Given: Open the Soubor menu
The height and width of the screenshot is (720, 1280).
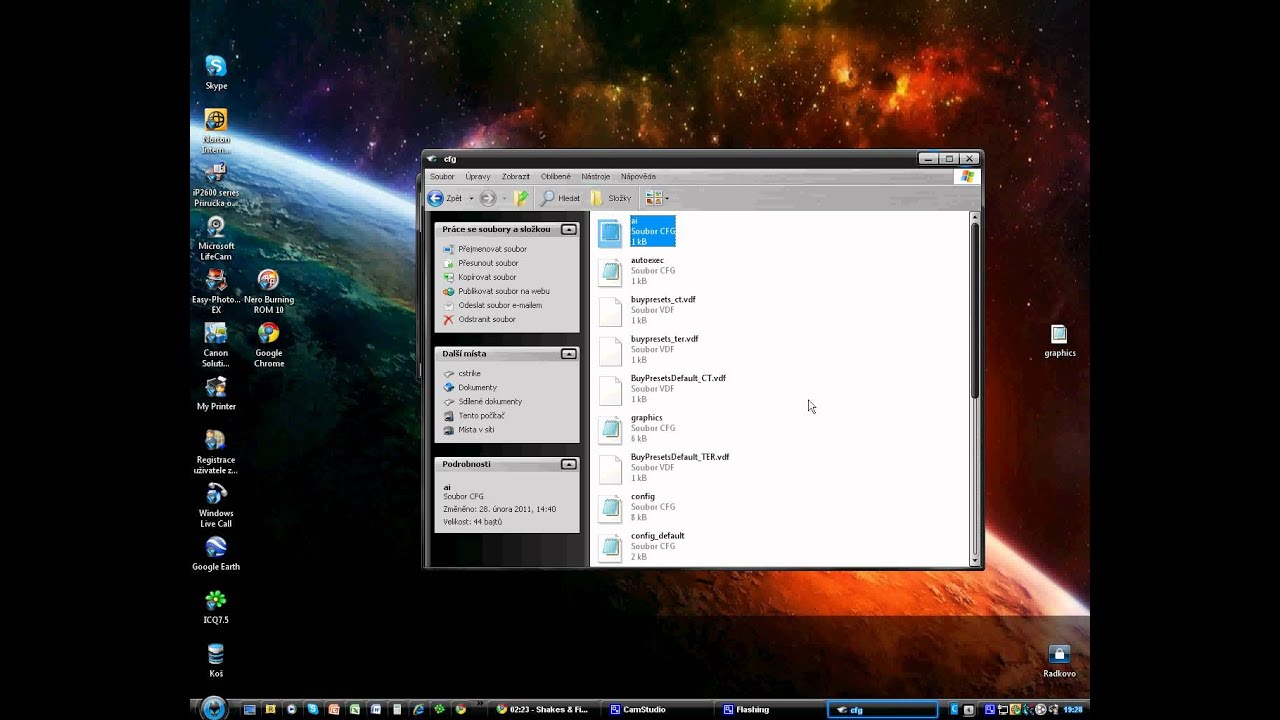Looking at the screenshot, I should [x=442, y=176].
